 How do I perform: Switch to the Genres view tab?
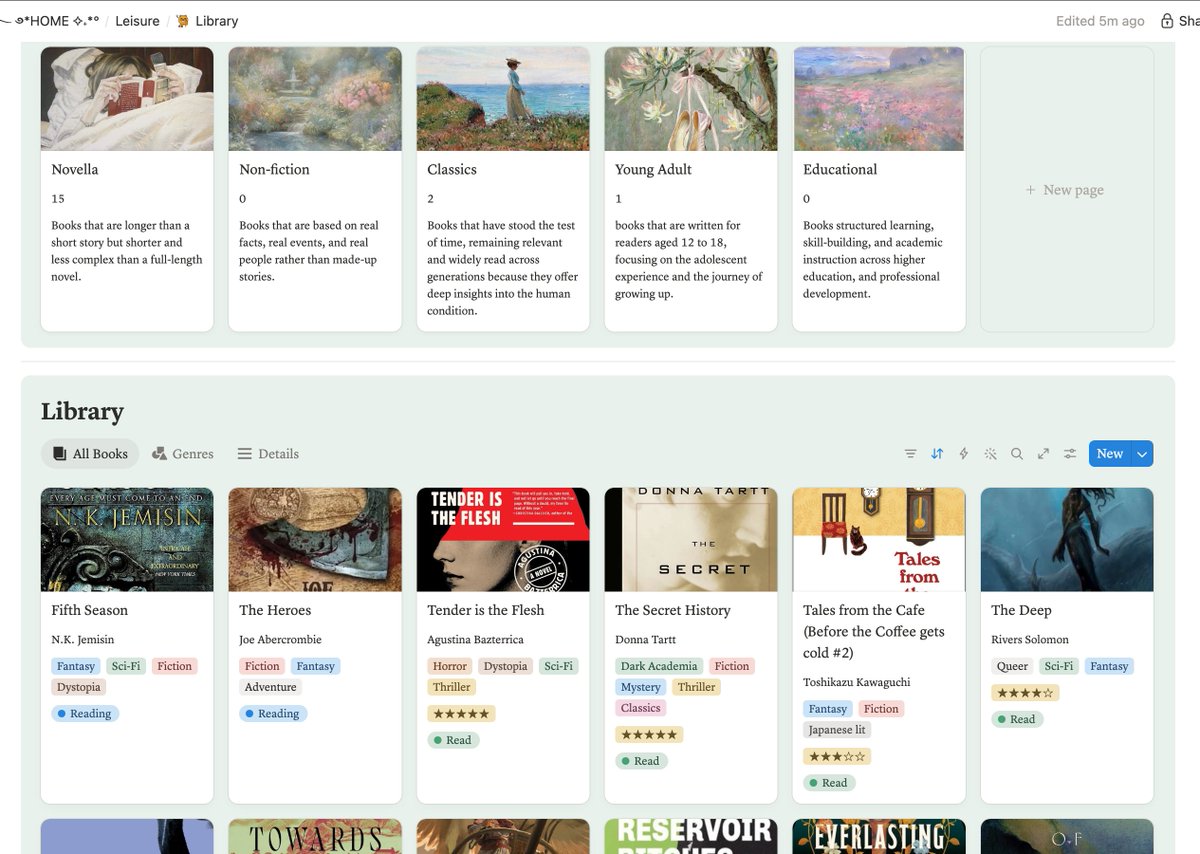(183, 453)
